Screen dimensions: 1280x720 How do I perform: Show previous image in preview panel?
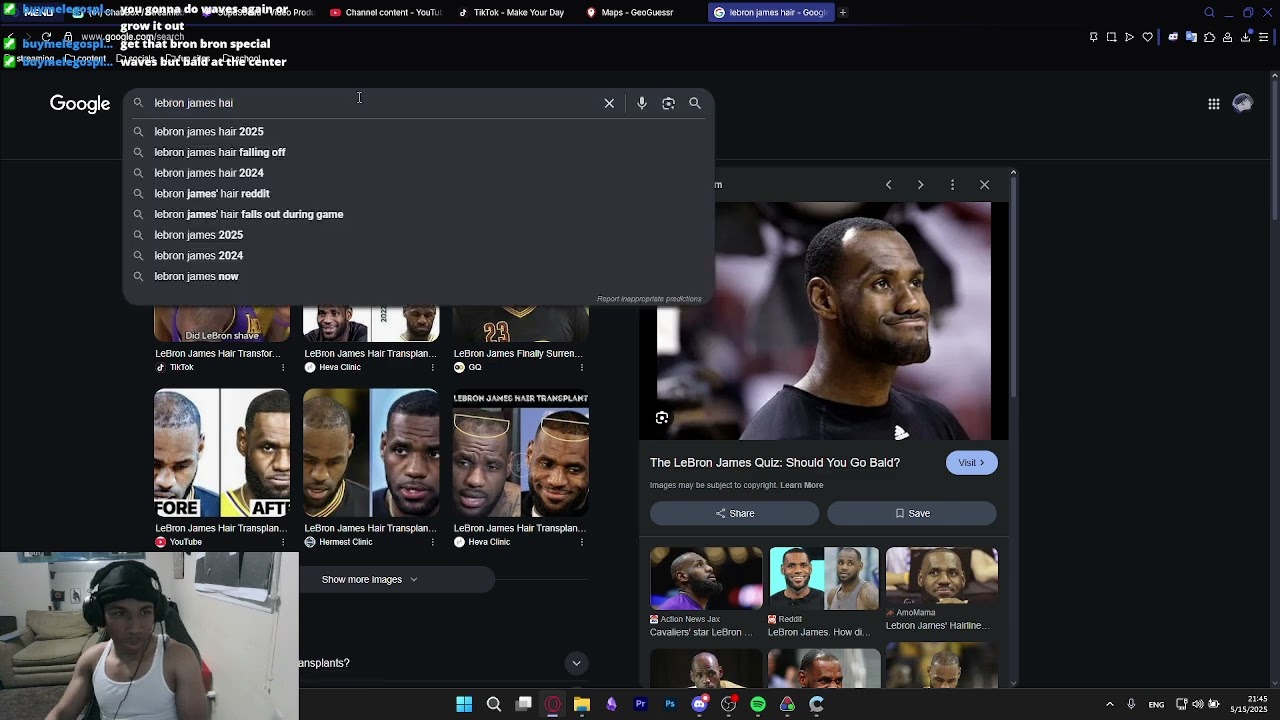point(888,185)
